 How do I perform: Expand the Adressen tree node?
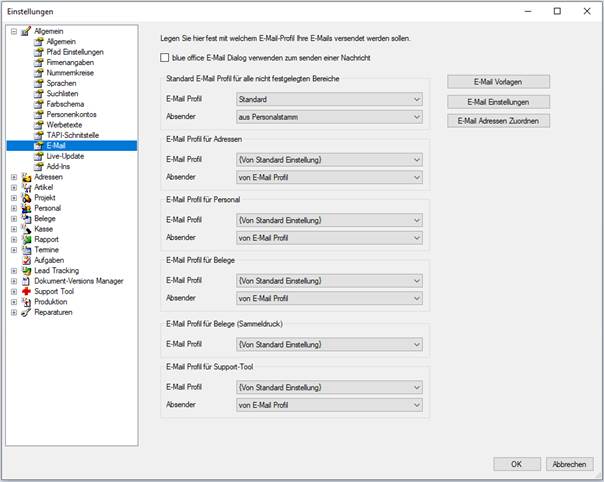[x=14, y=177]
